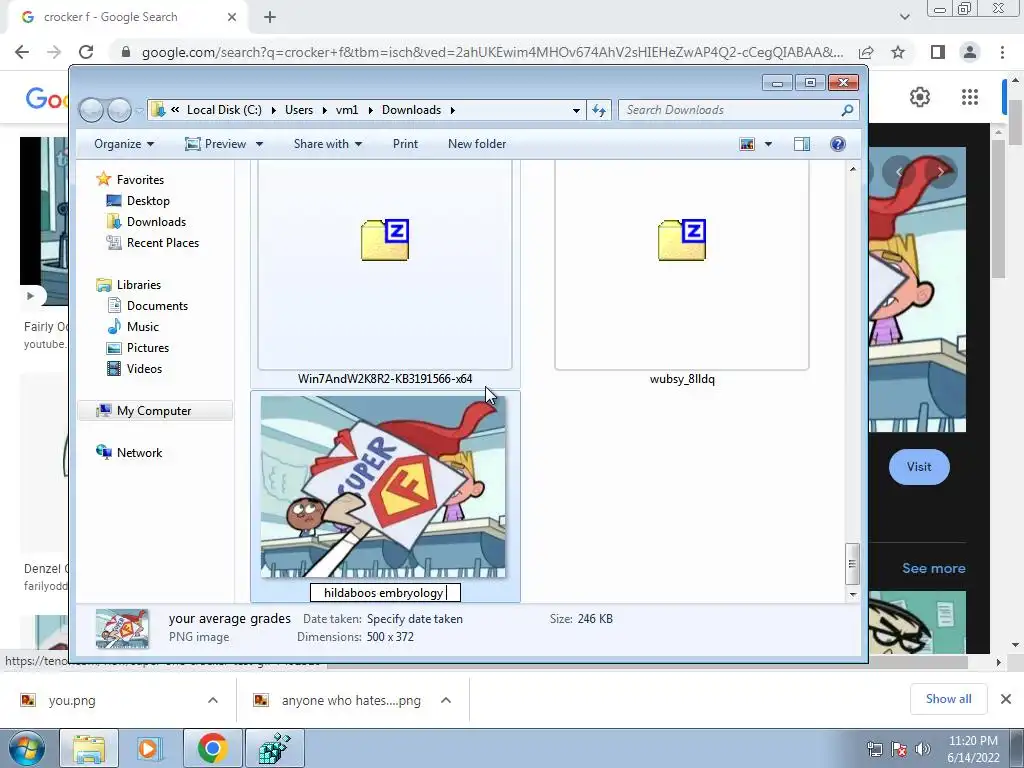Click the Explorer Back navigation button
Viewport: 1024px width, 768px height.
click(x=91, y=110)
